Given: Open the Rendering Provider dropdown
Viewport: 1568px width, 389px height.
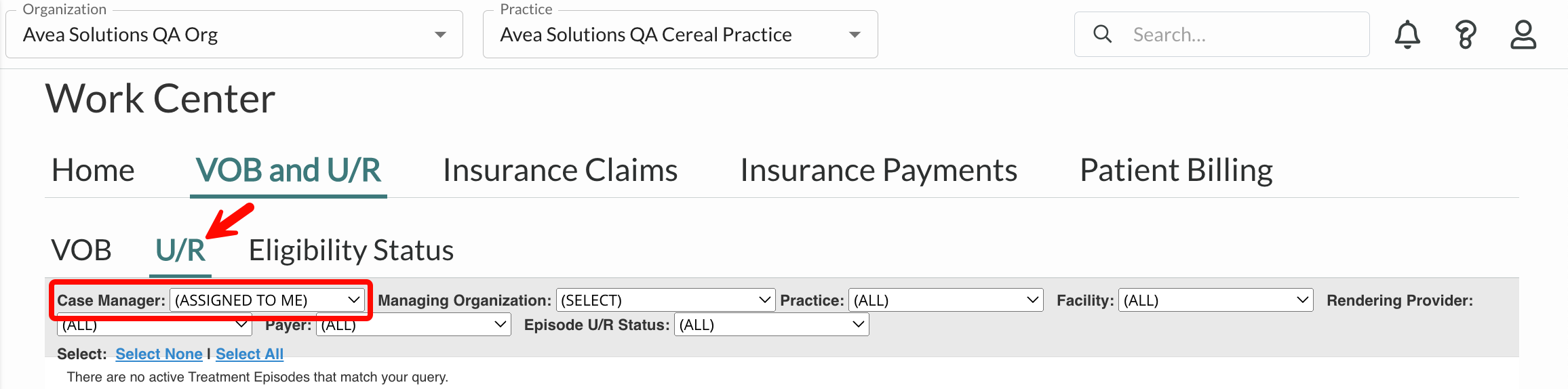Looking at the screenshot, I should tap(154, 325).
